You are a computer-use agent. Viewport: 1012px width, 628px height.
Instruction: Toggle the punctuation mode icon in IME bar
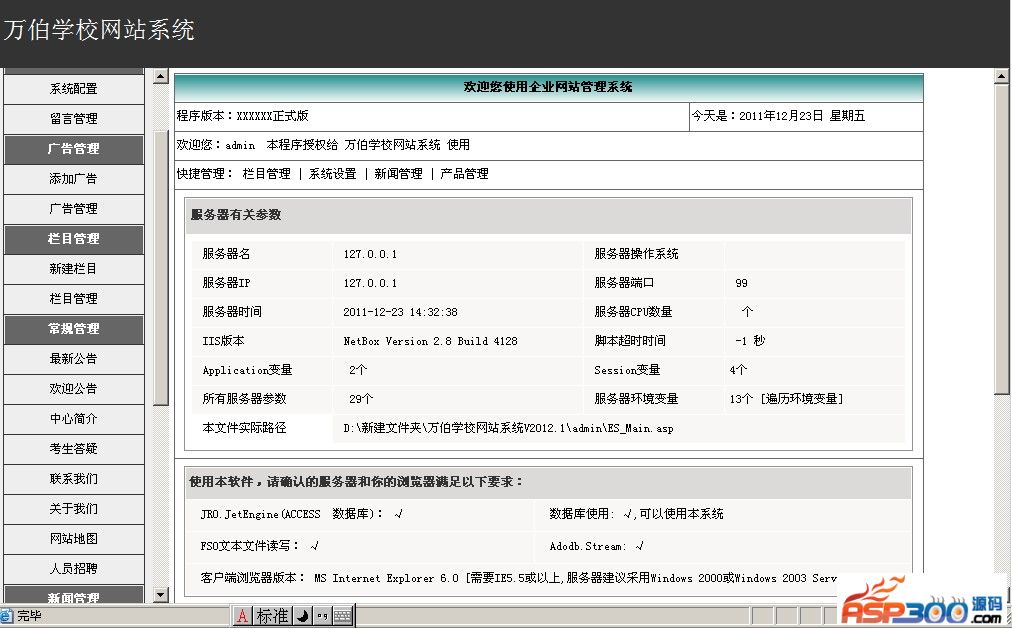(322, 616)
